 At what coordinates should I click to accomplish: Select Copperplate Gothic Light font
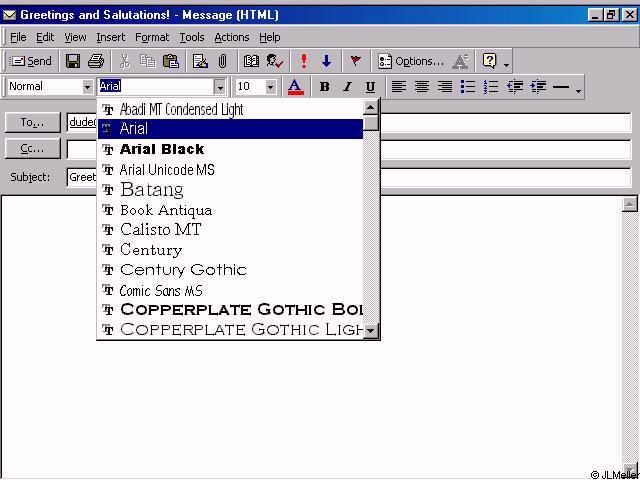pyautogui.click(x=230, y=329)
